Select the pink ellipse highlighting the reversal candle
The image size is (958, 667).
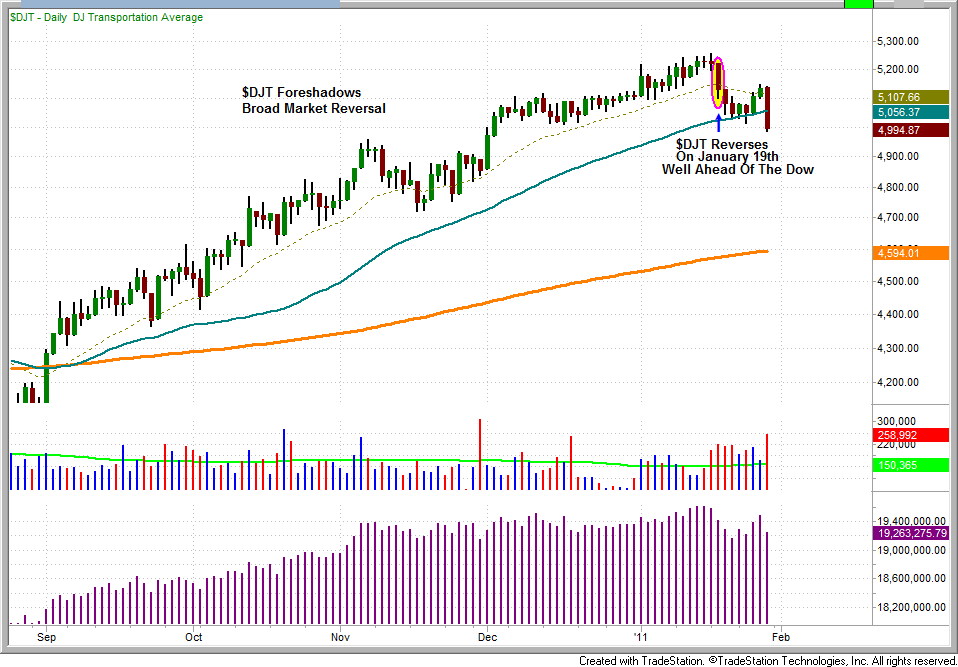(718, 83)
